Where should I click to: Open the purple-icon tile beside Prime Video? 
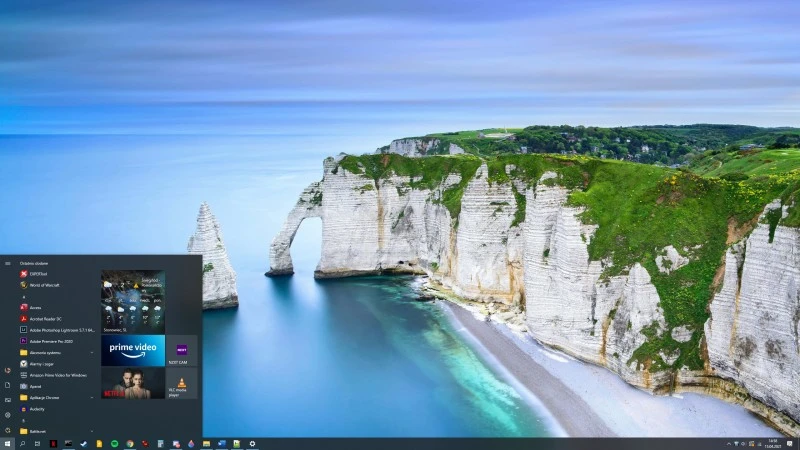(x=182, y=351)
